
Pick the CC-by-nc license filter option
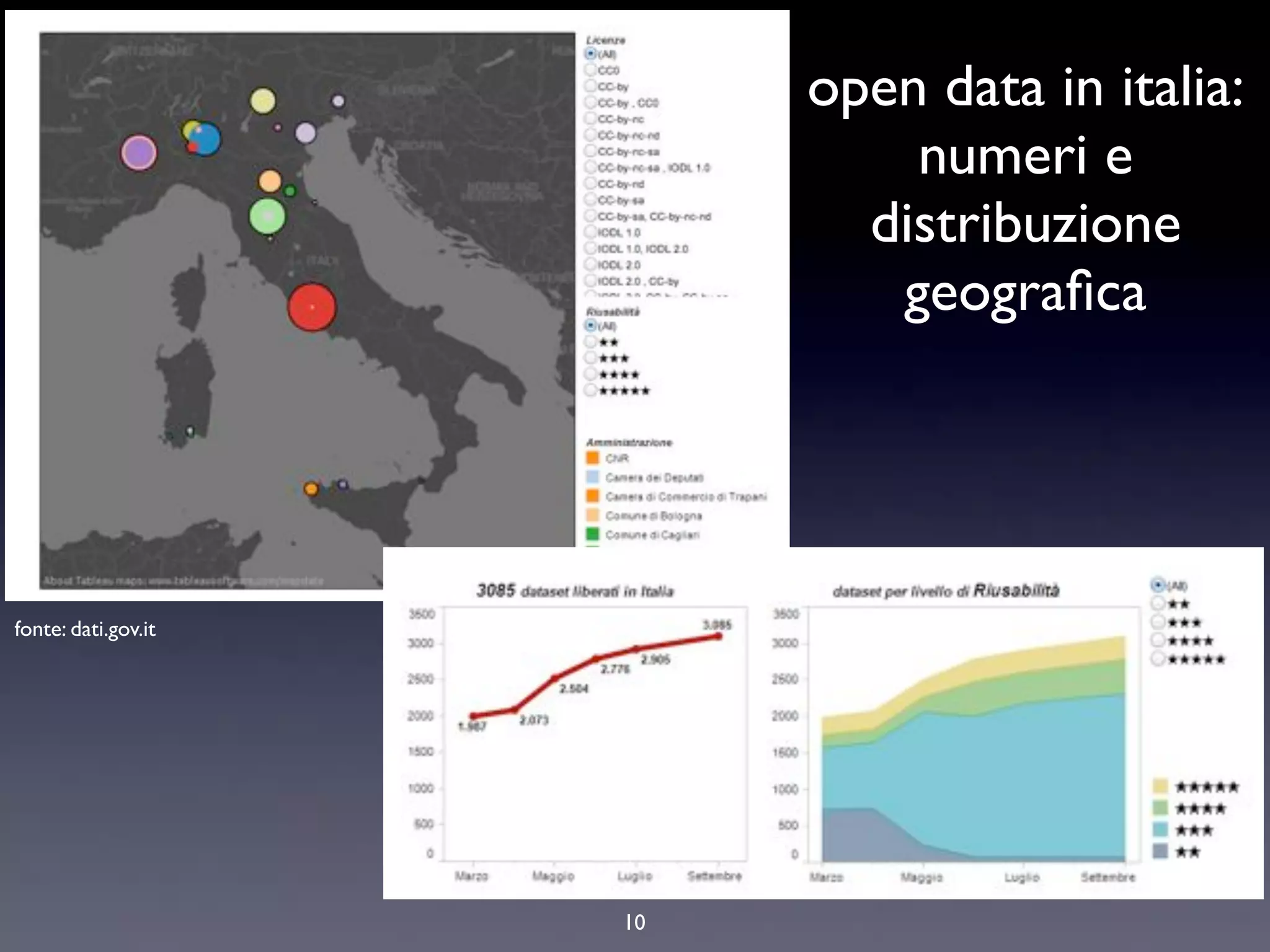[591, 118]
